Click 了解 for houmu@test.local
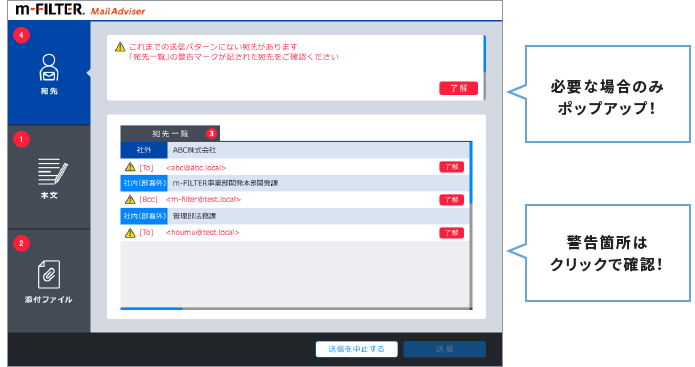Viewport: 695px width, 367px height. point(451,233)
